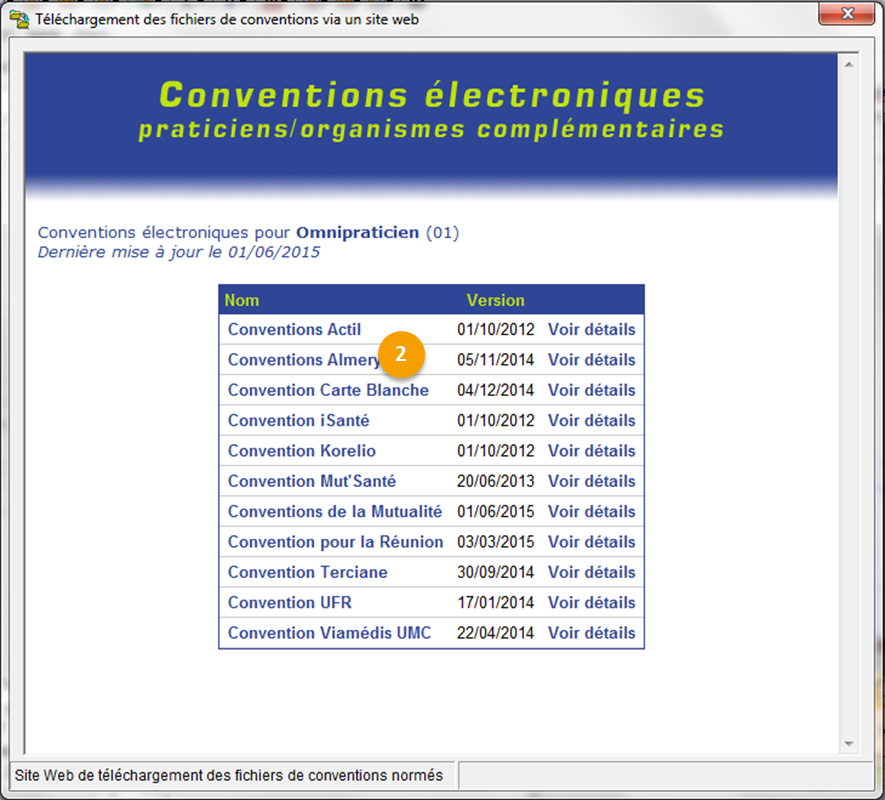The height and width of the screenshot is (800, 885).
Task: Select the 20/06/2013 version date
Action: [x=496, y=482]
